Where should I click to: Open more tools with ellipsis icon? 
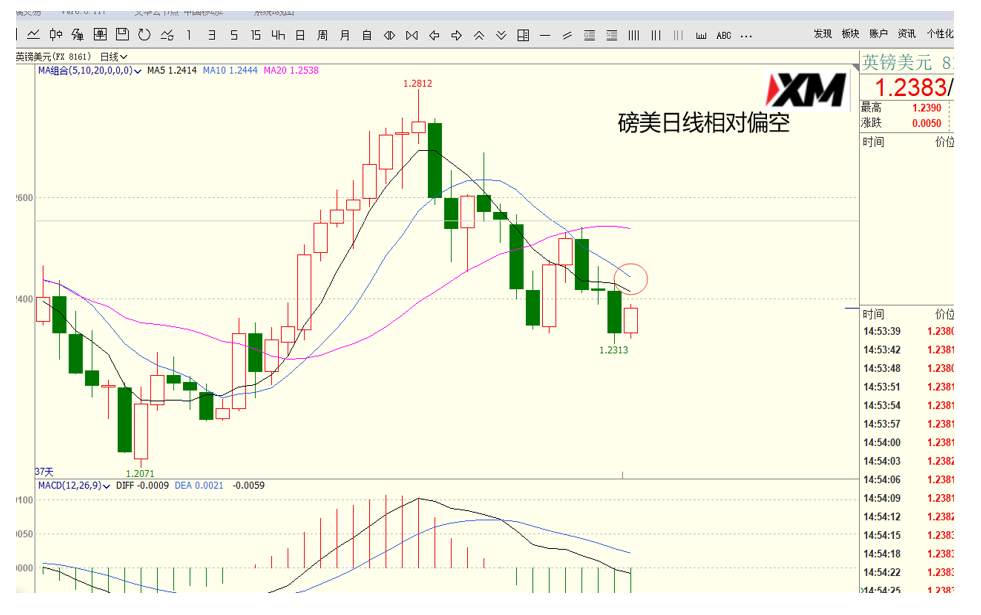pyautogui.click(x=746, y=36)
